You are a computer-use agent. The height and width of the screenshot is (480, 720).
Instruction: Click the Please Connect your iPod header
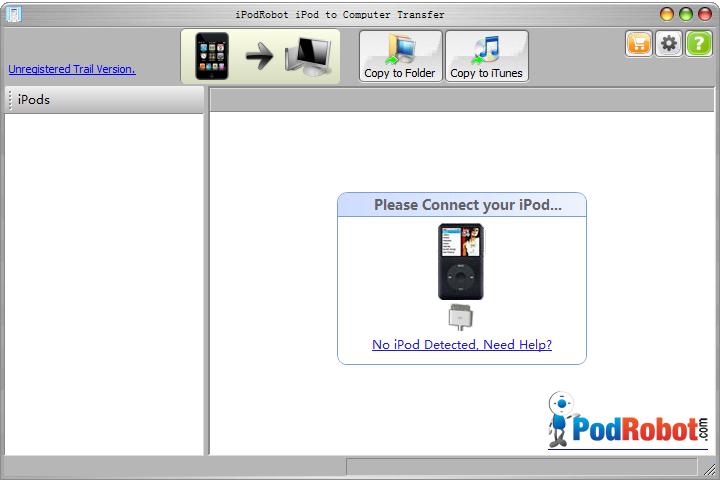[x=462, y=205]
